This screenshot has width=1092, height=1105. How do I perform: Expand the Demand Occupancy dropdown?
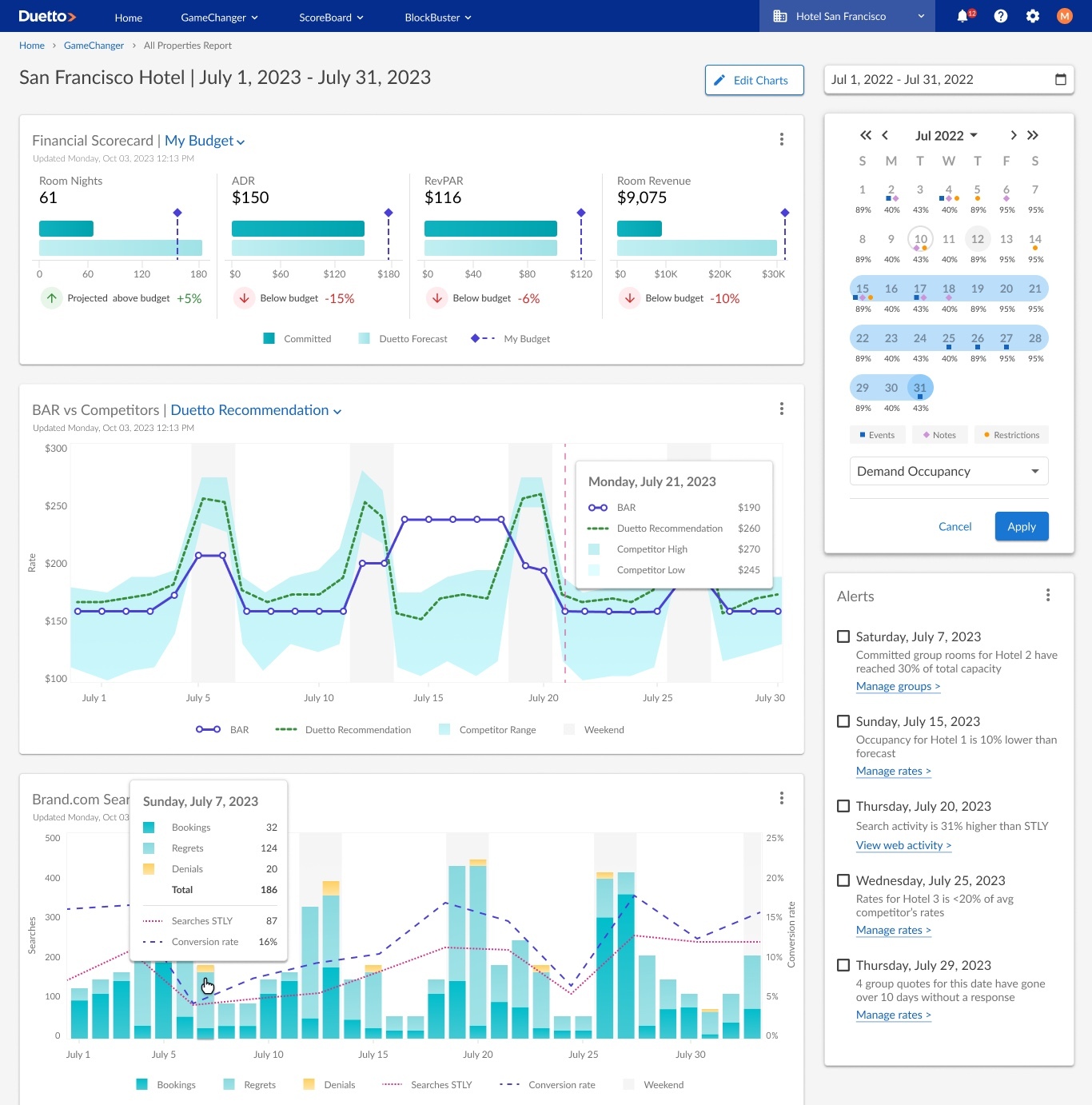point(948,471)
